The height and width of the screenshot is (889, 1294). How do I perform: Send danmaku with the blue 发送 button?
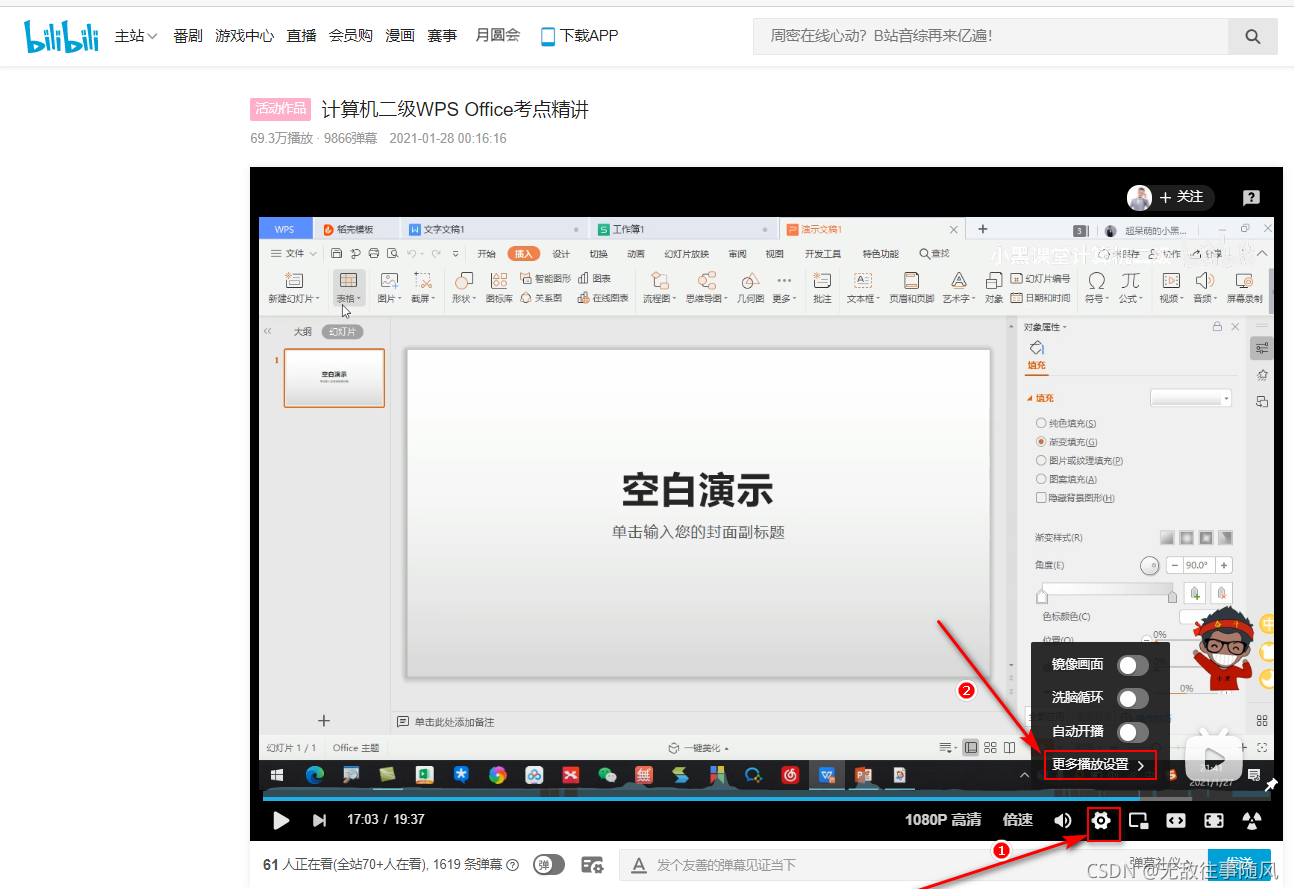pyautogui.click(x=1239, y=863)
